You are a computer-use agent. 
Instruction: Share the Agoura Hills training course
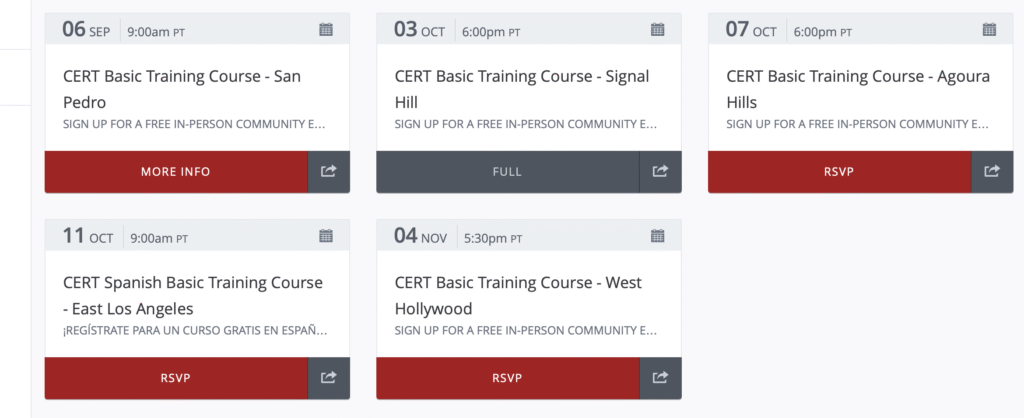[992, 172]
